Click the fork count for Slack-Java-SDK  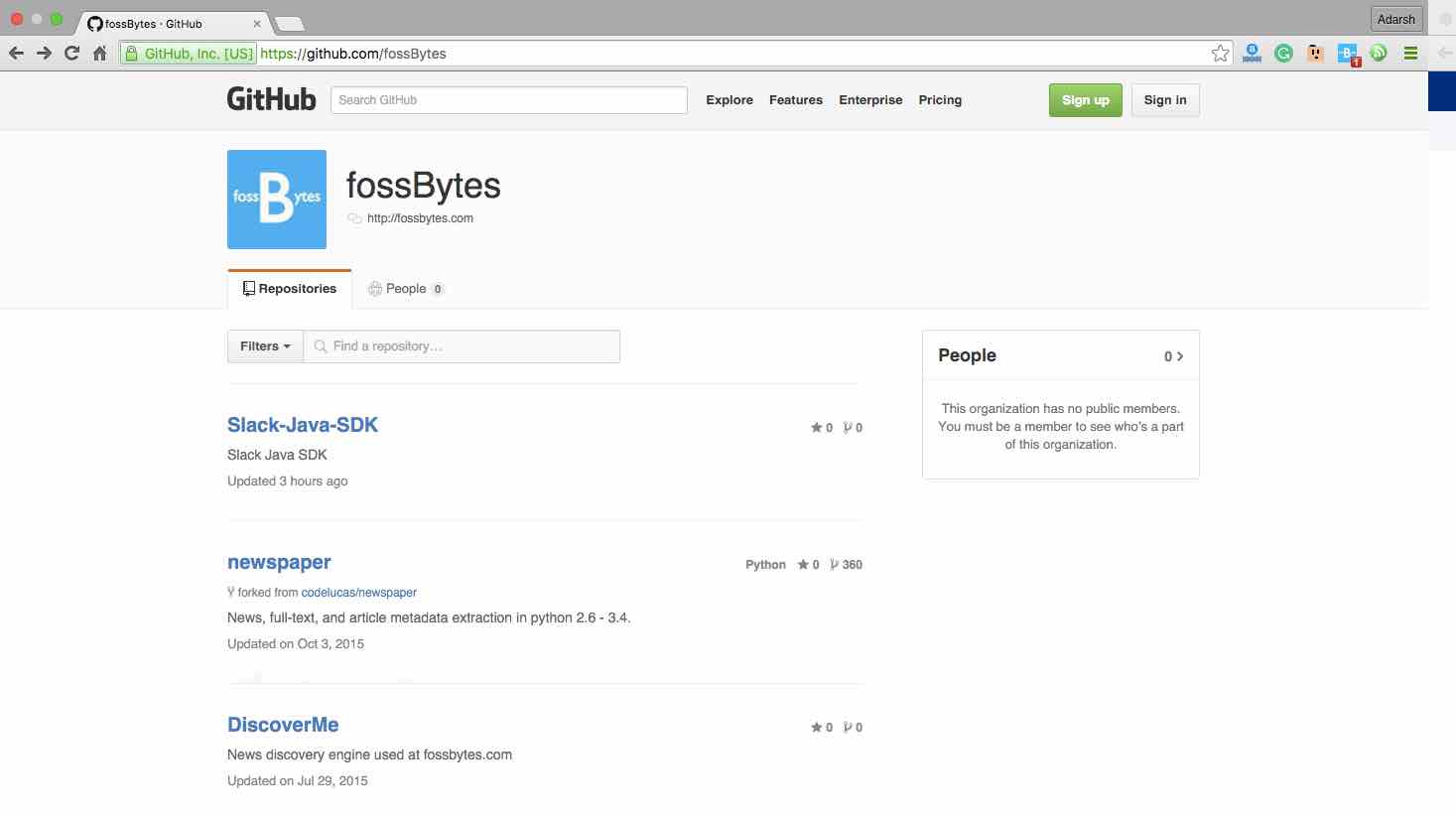(x=853, y=428)
